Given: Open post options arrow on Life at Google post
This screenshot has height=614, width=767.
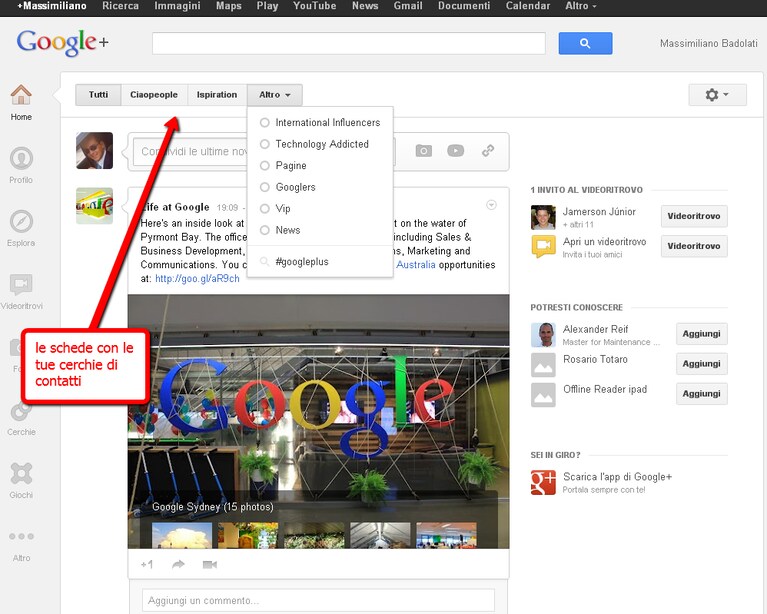Looking at the screenshot, I should click(x=492, y=205).
